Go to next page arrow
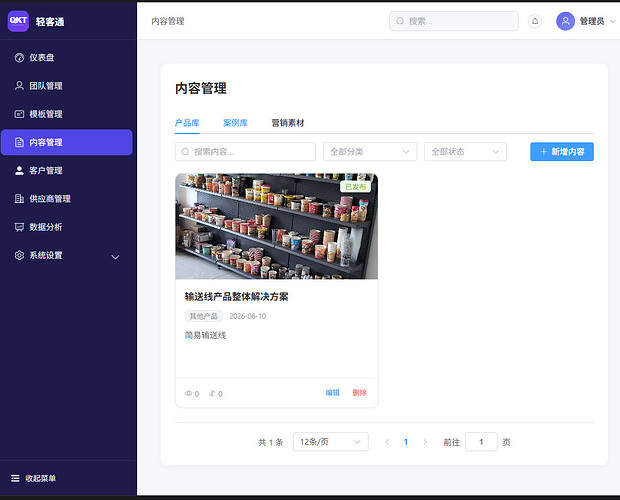The image size is (620, 500). (425, 442)
